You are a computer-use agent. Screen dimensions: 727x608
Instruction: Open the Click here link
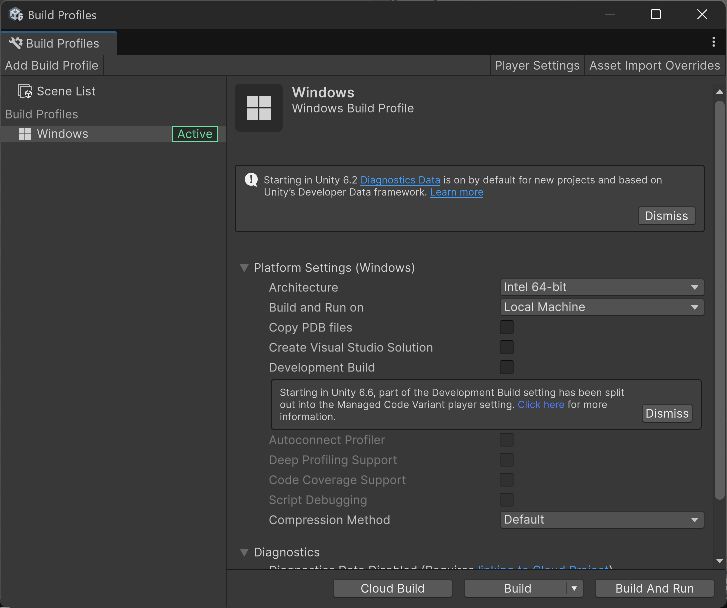pos(541,404)
